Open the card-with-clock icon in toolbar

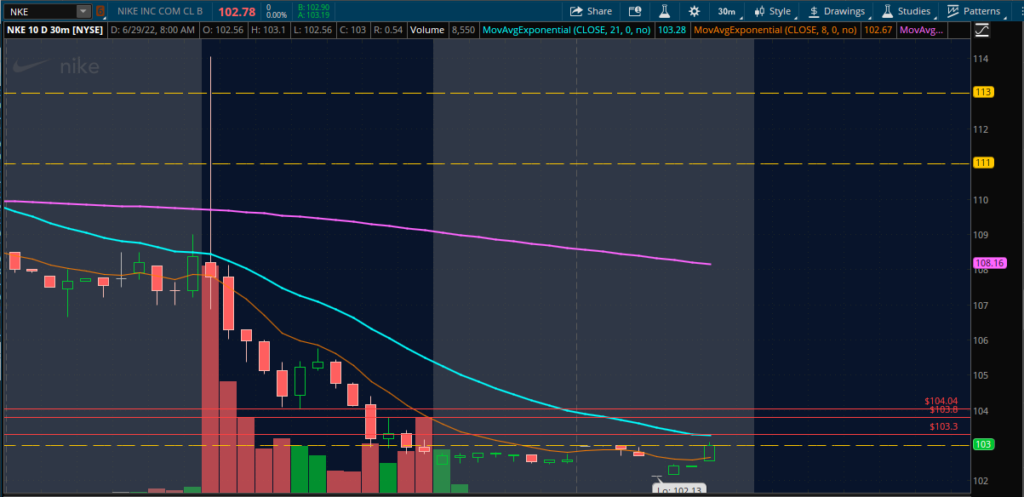[635, 11]
